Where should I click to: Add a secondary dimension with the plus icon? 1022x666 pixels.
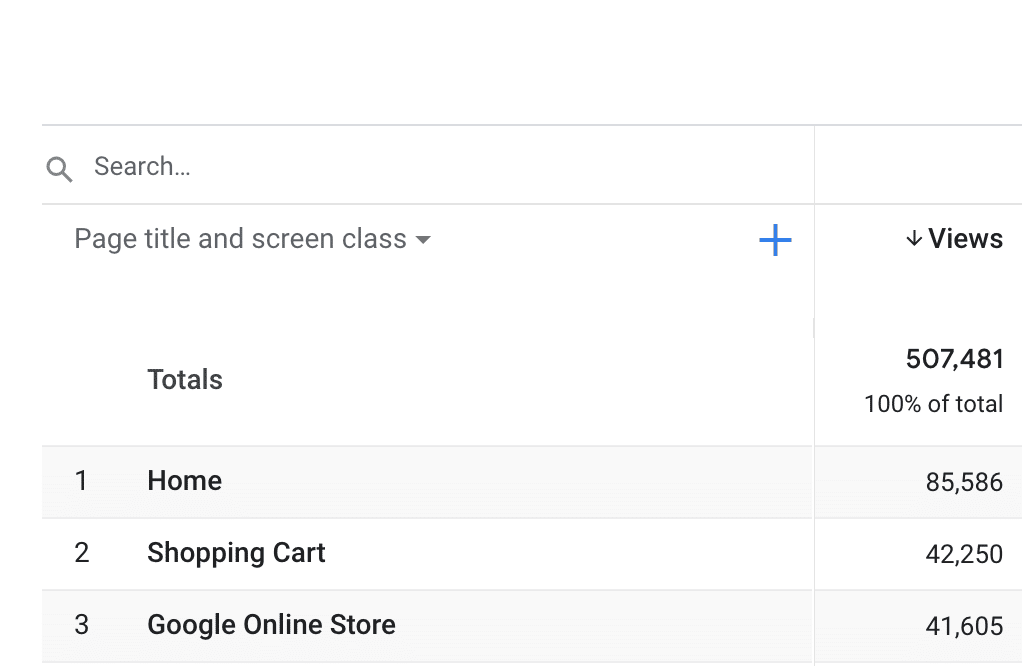775,240
